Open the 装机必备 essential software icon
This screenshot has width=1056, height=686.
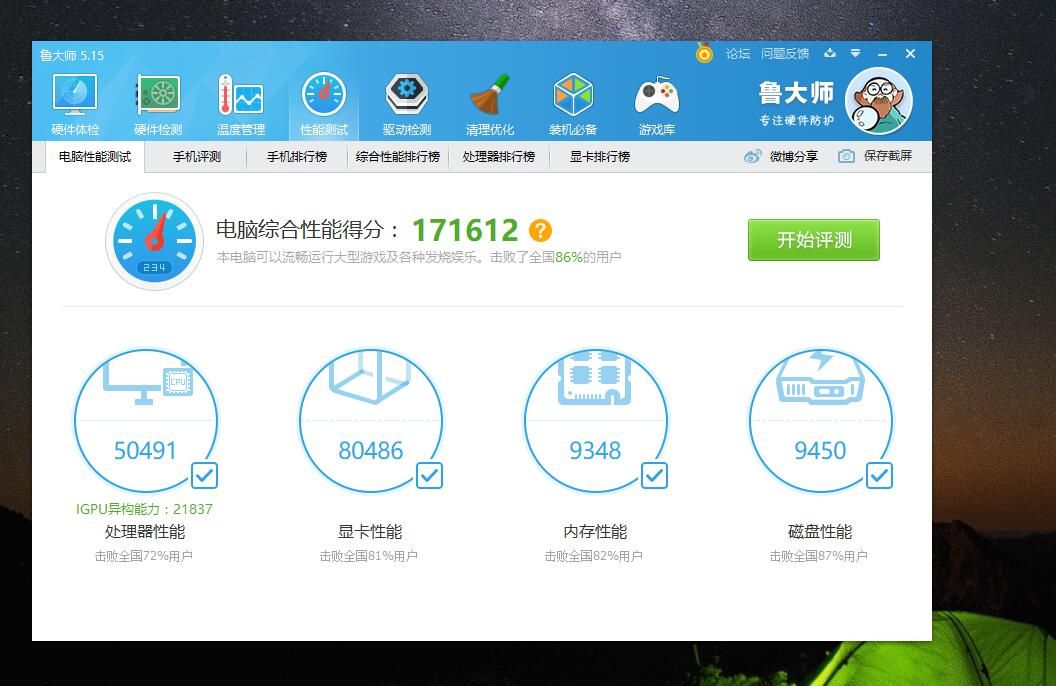point(573,100)
